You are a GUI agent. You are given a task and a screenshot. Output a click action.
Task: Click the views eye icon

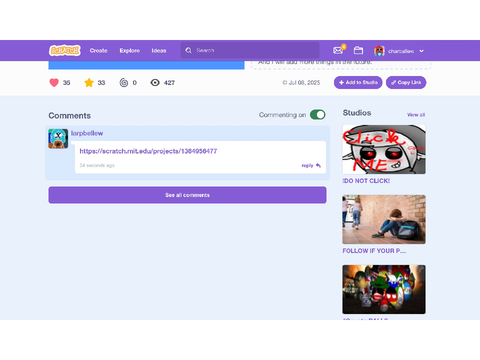[x=155, y=82]
